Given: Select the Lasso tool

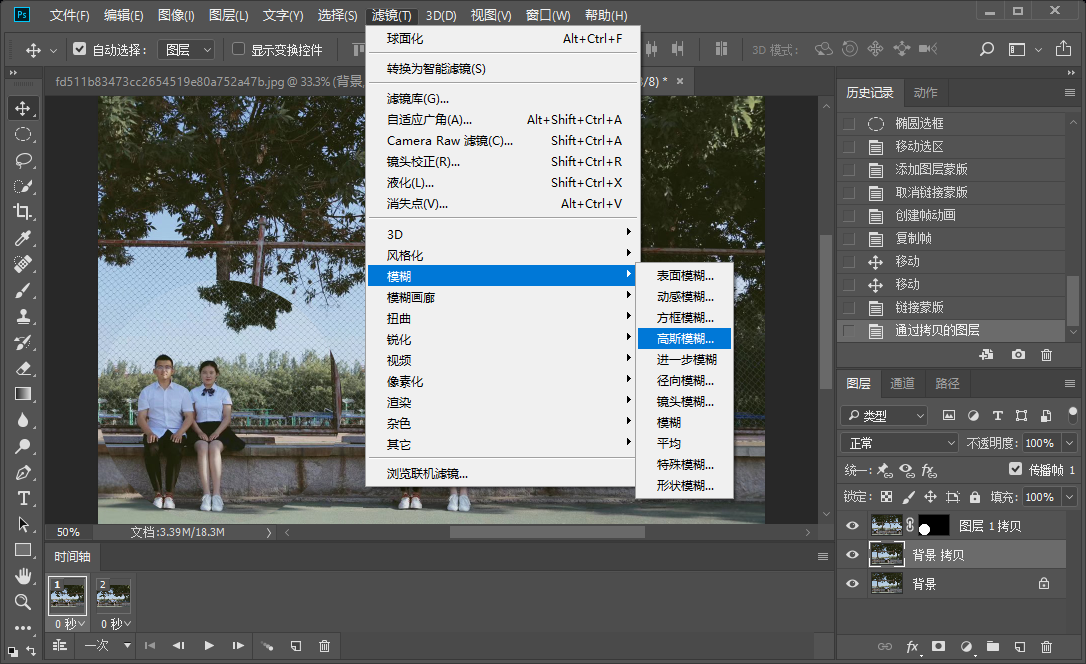Looking at the screenshot, I should pos(23,161).
